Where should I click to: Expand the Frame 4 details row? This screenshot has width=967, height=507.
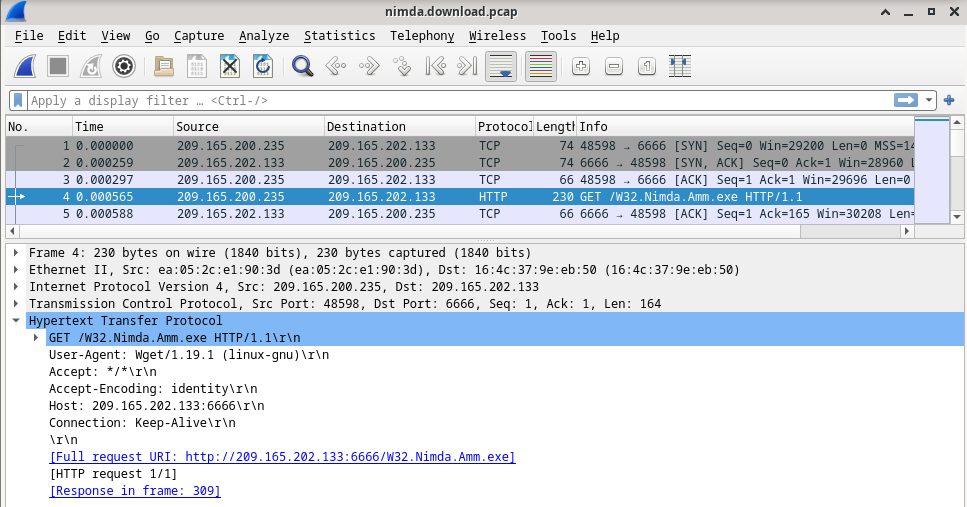pos(16,252)
